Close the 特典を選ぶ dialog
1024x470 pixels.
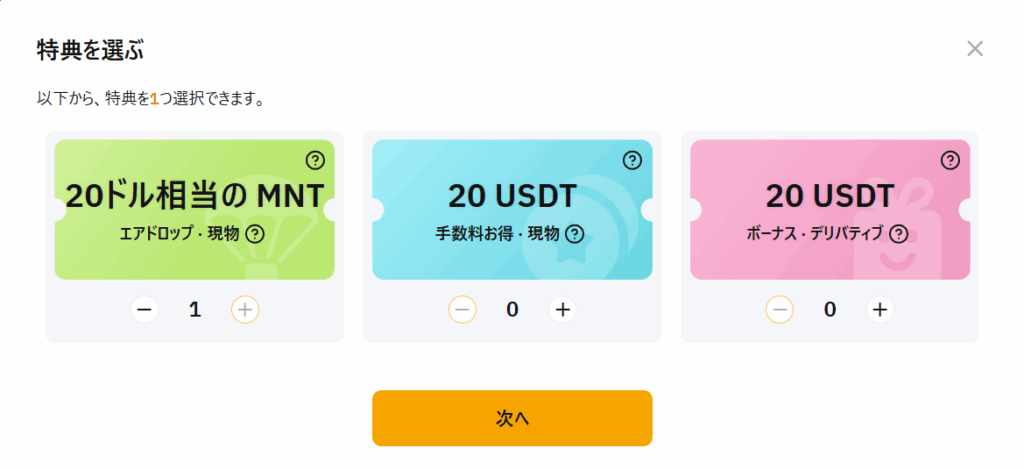coord(974,48)
